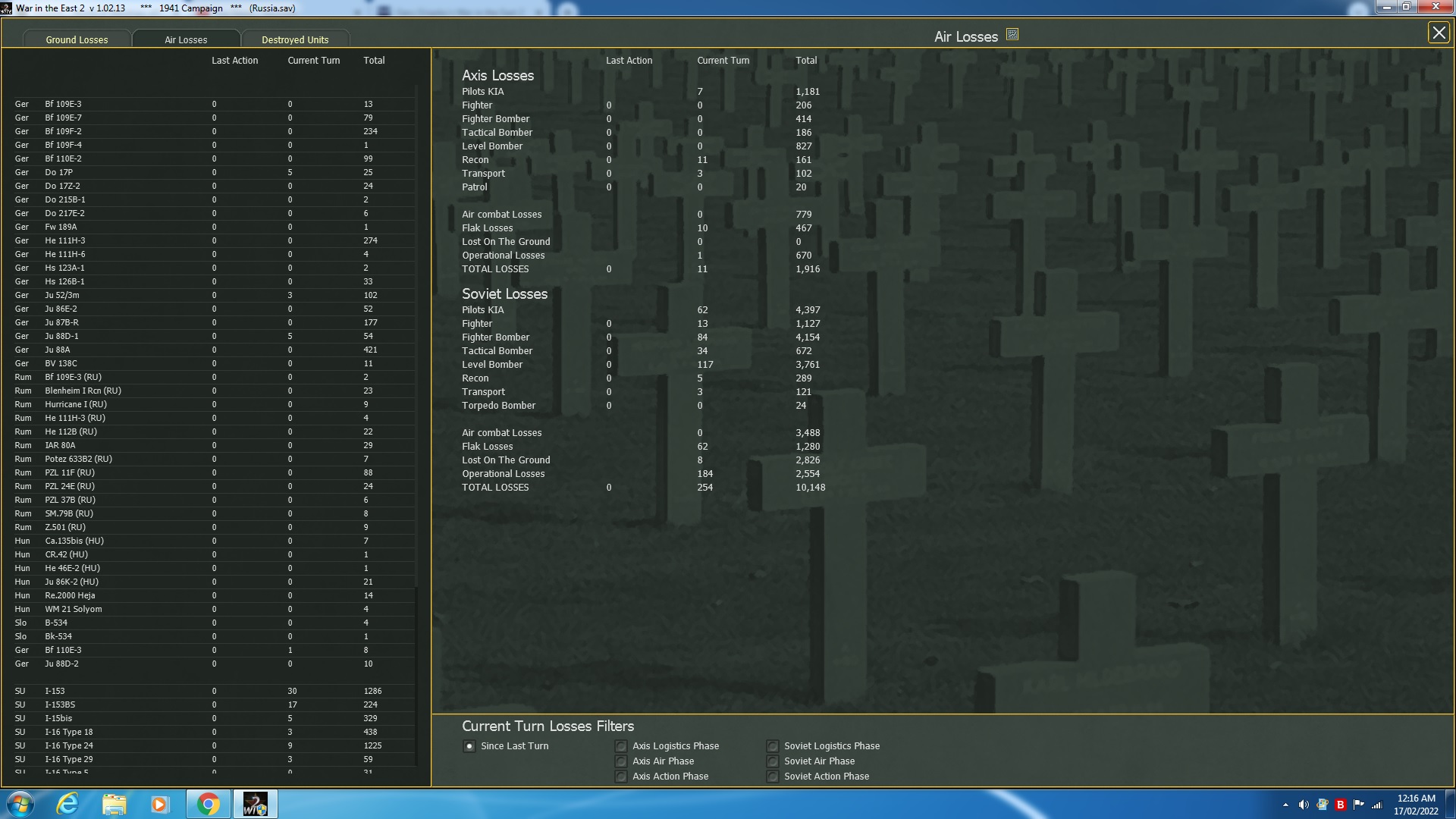Click the Windows Start button
1456x819 pixels.
pyautogui.click(x=20, y=804)
